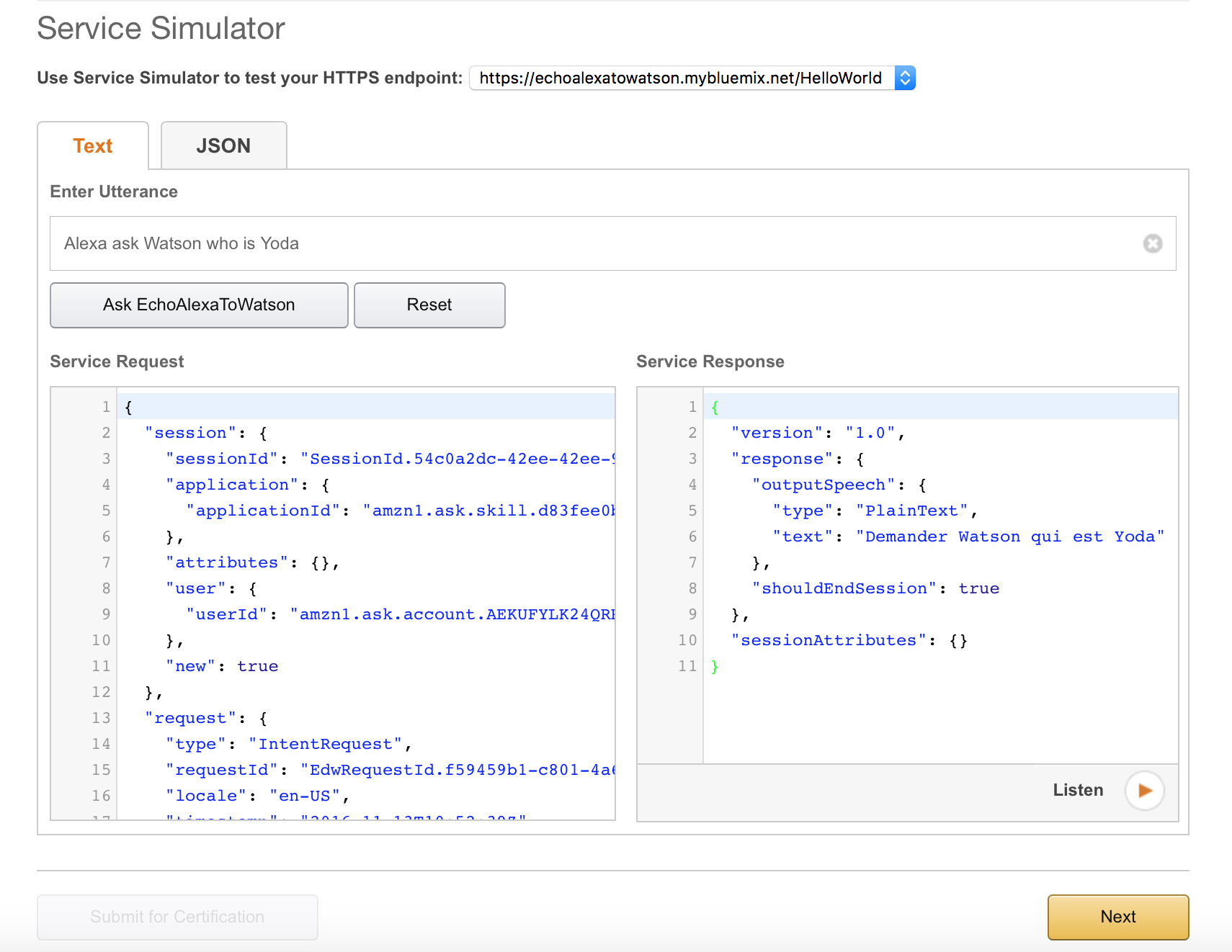Click the "session" key in Service Request

(190, 433)
